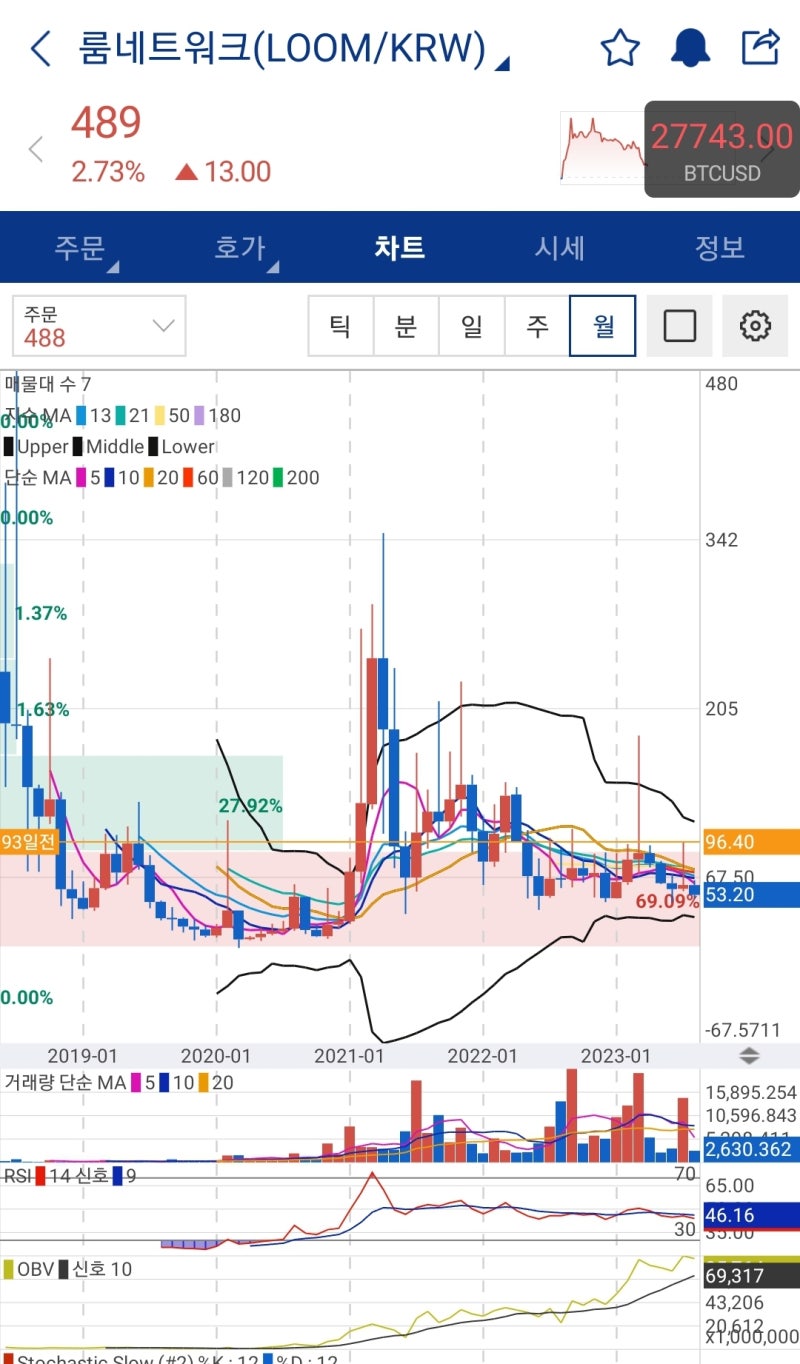Select the 주 chart interval
Image resolution: width=800 pixels, height=1364 pixels.
538,326
